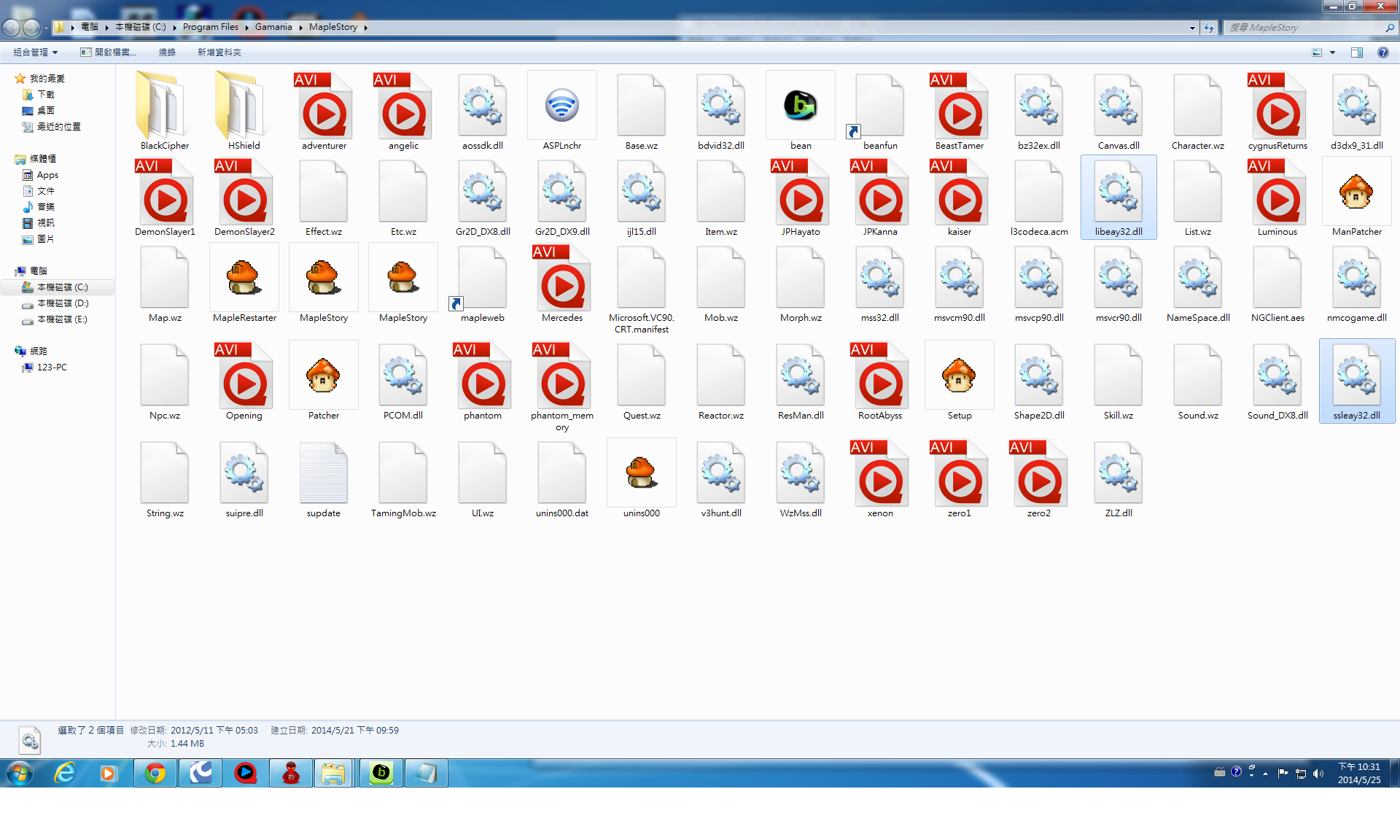Select the ManPatcher mushroom icon
The width and height of the screenshot is (1400, 840).
(x=1356, y=197)
